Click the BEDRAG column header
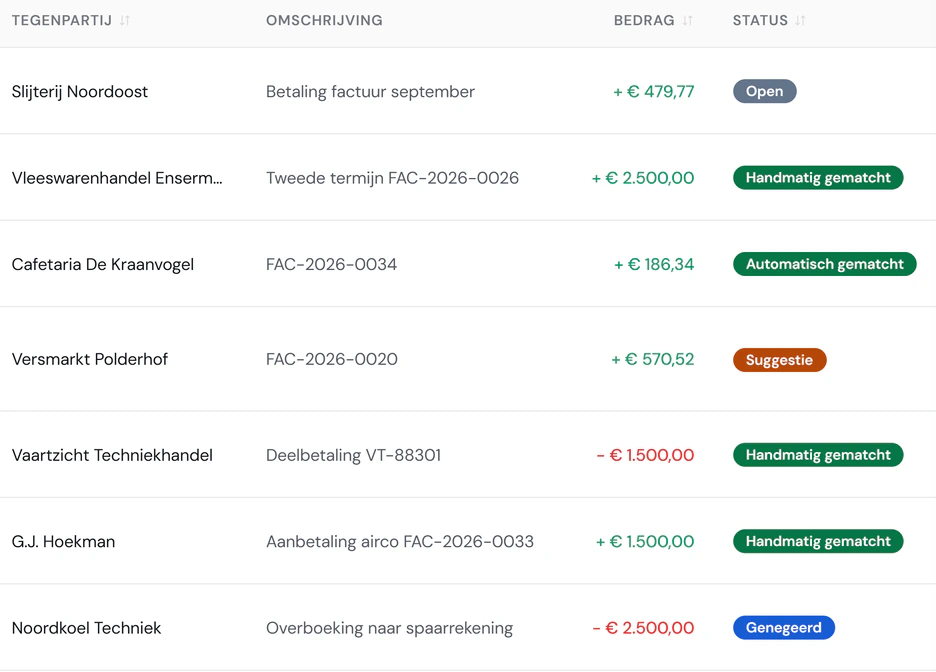The height and width of the screenshot is (672, 936). click(644, 20)
